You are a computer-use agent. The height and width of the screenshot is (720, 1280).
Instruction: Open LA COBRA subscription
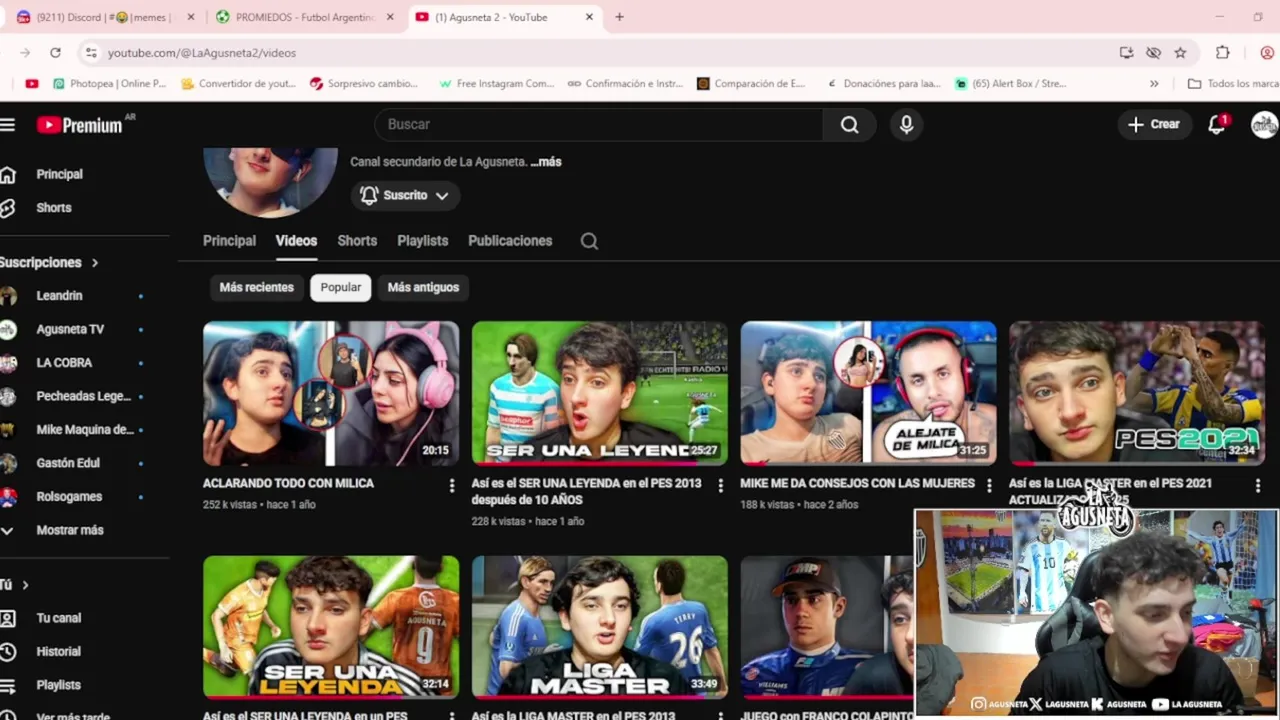pyautogui.click(x=64, y=363)
